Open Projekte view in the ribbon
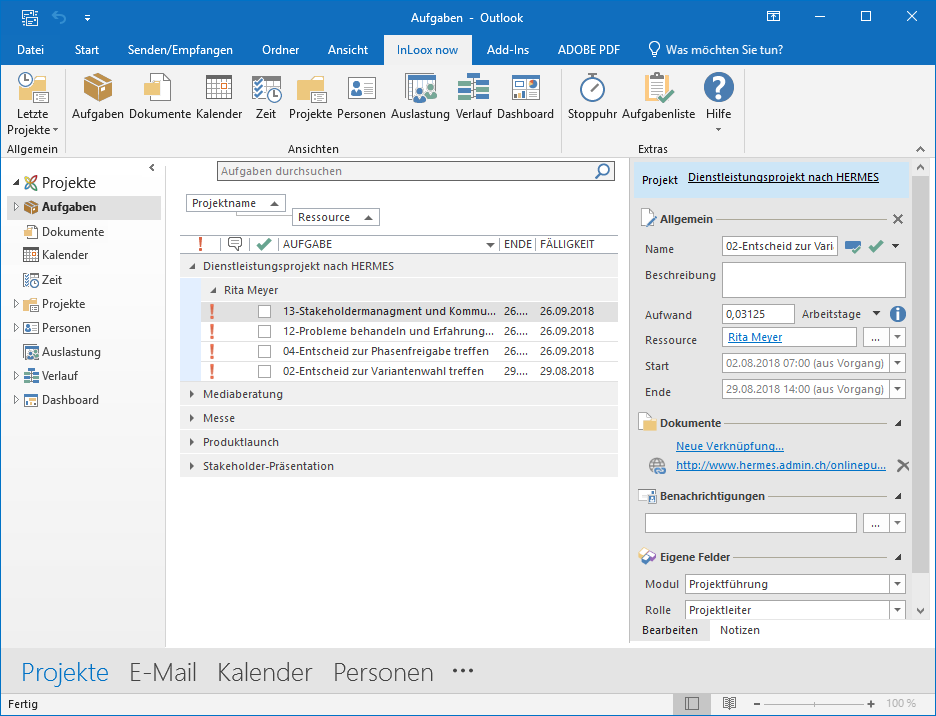The height and width of the screenshot is (716, 936). [310, 97]
